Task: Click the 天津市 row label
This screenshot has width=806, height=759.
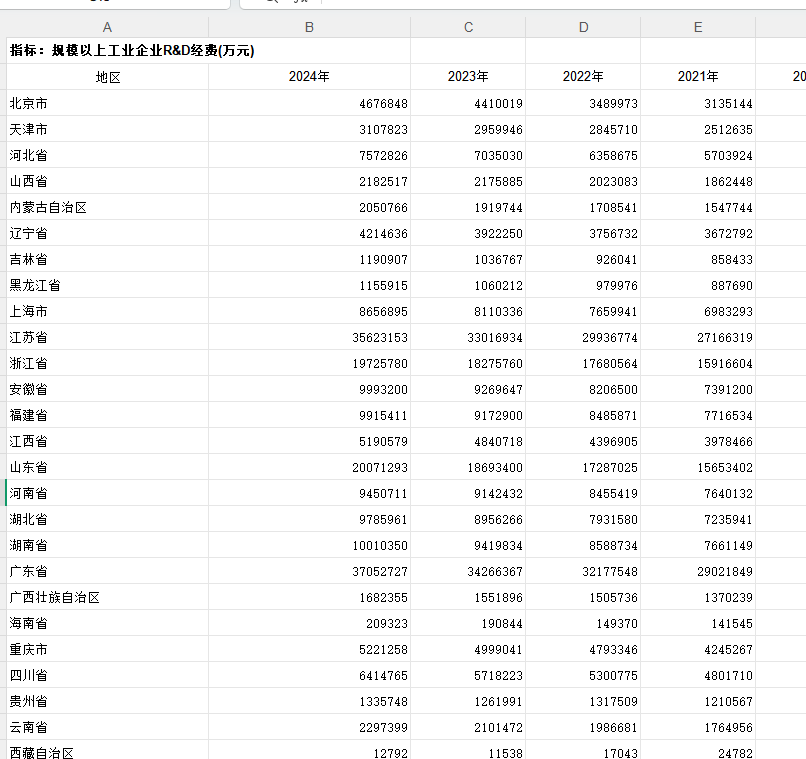Action: (28, 129)
